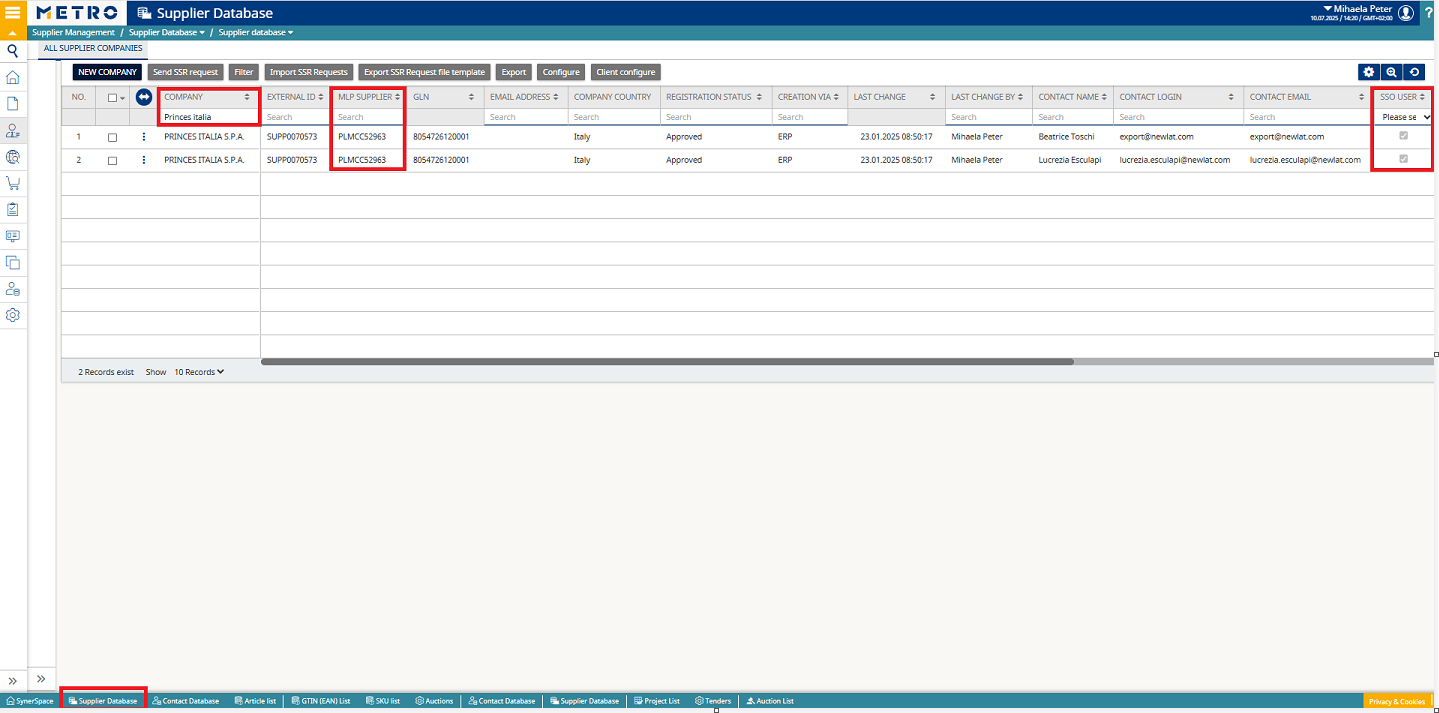Viewport: 1439px width, 713px height.
Task: Click Import SSR Requests button
Action: (x=308, y=72)
